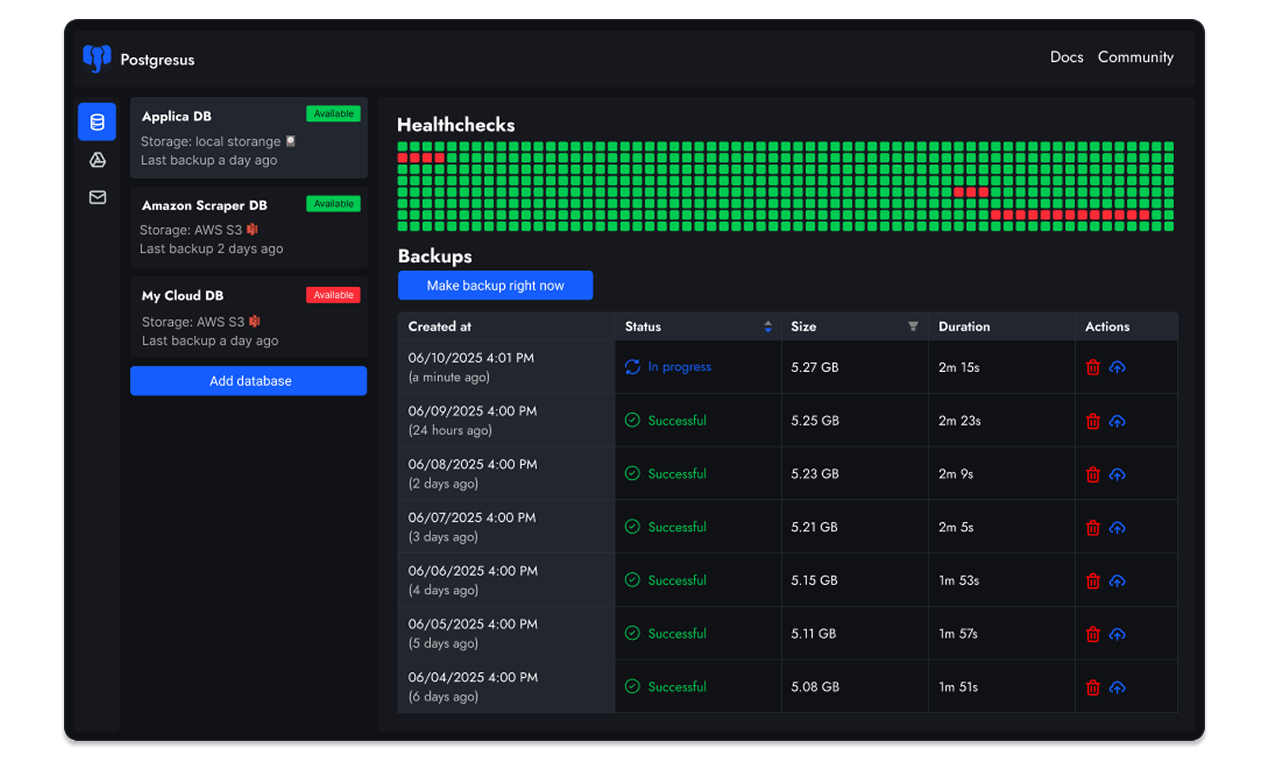Restore the 06/10/2025 4:01 PM backup via cloud icon
The width and height of the screenshot is (1270, 760).
pos(1117,367)
